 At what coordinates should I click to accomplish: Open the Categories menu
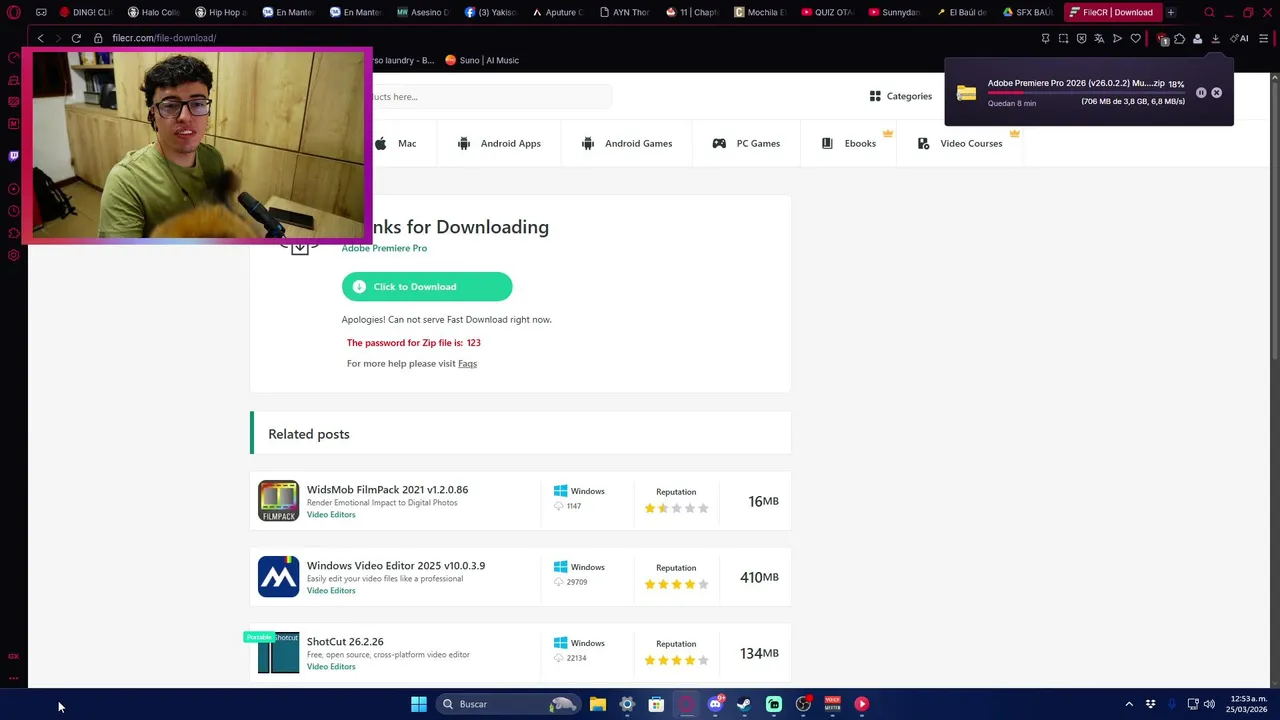coord(900,96)
